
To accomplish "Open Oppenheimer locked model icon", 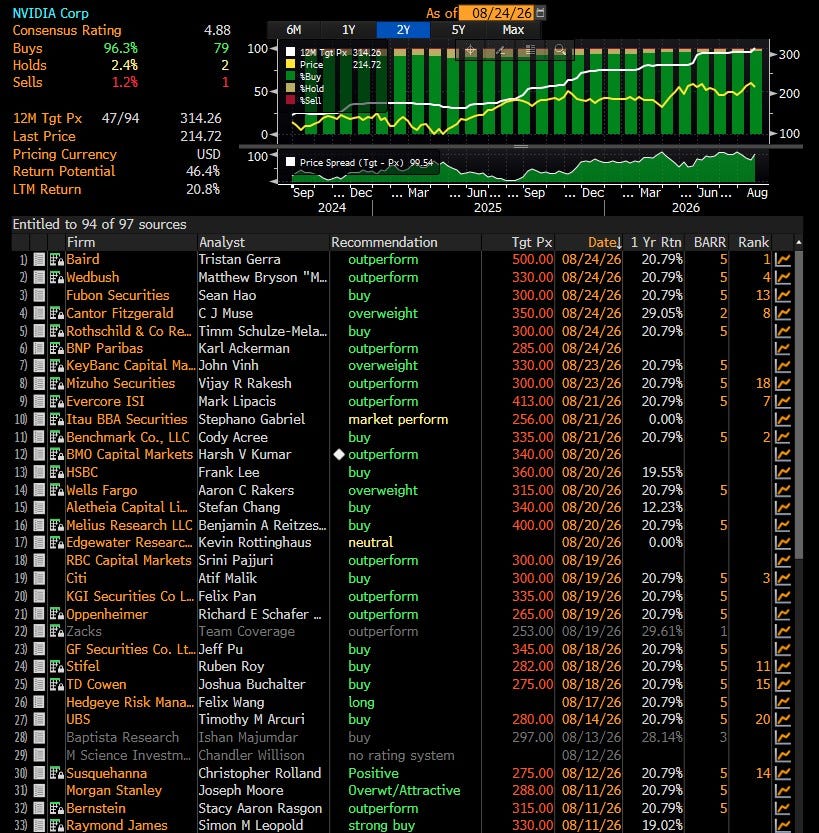I will 56,614.
